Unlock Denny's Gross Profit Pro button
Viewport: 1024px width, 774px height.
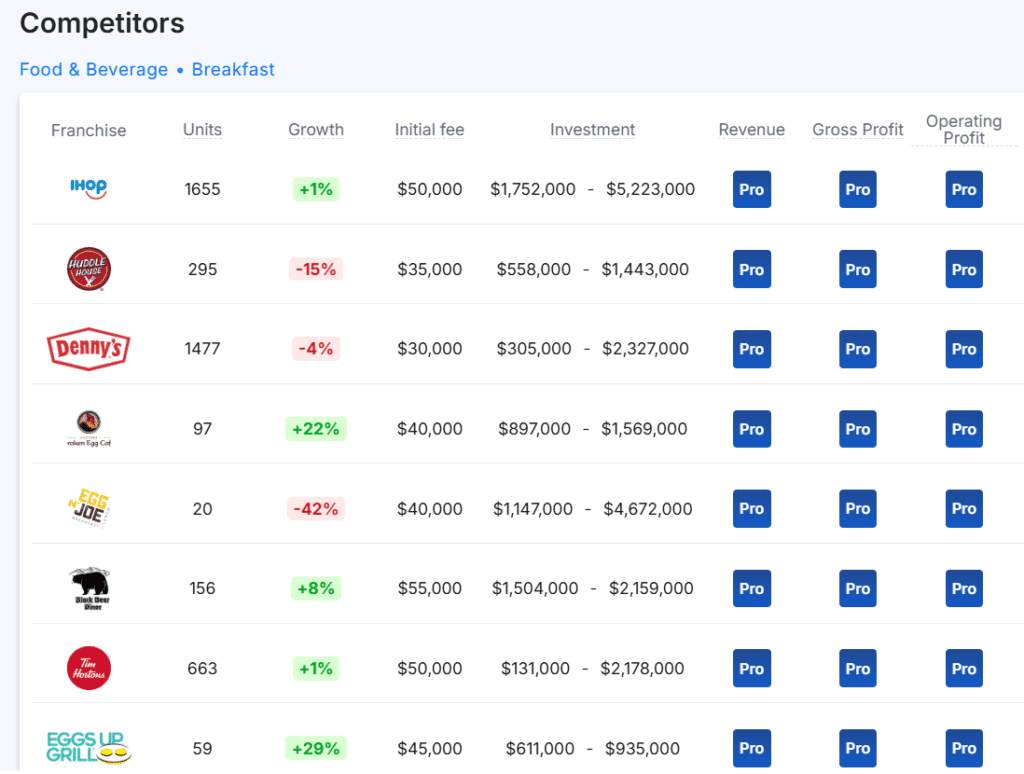(857, 349)
